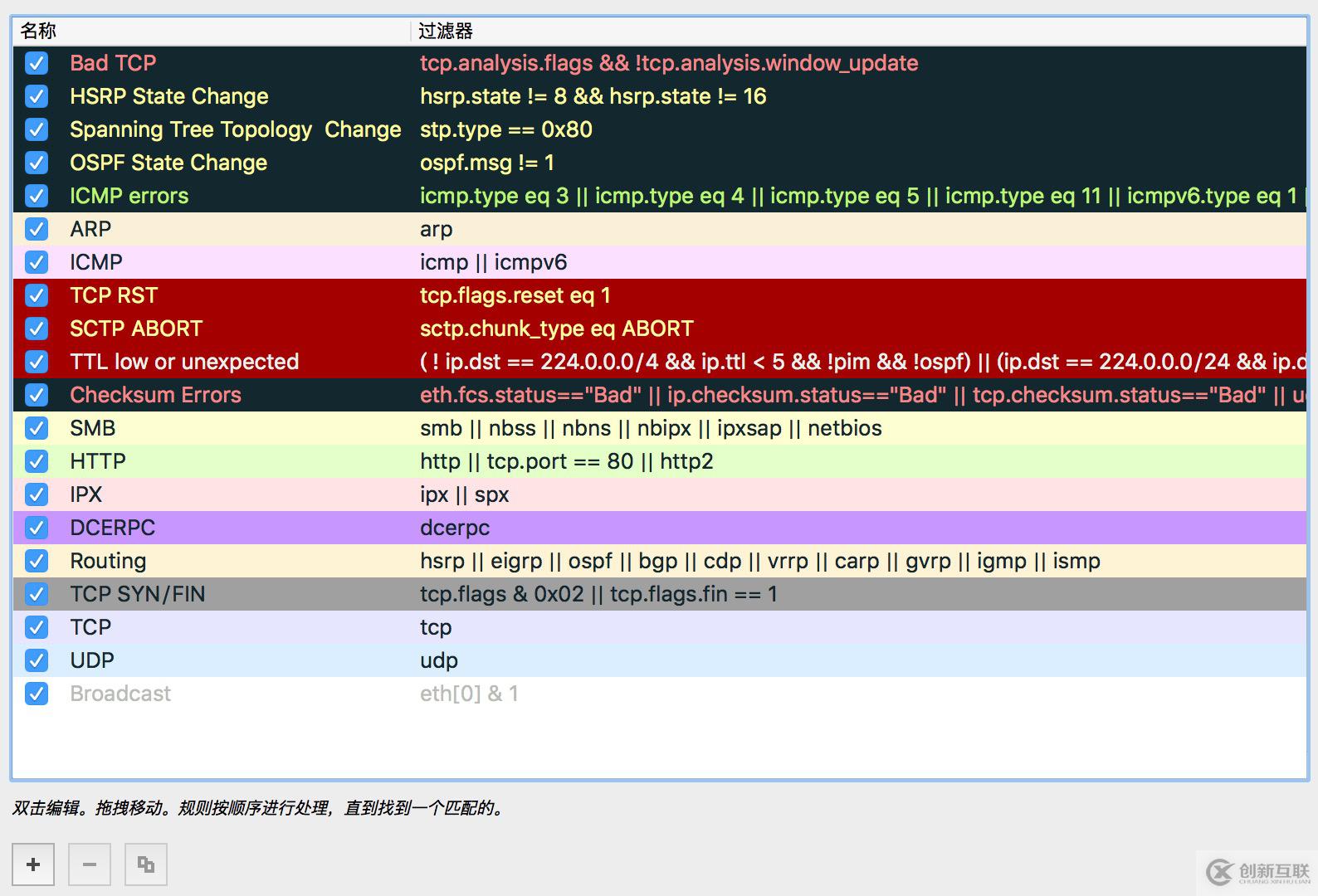Click filter 'http || tcp.port == 80 || http2'
1318x896 pixels.
(567, 461)
